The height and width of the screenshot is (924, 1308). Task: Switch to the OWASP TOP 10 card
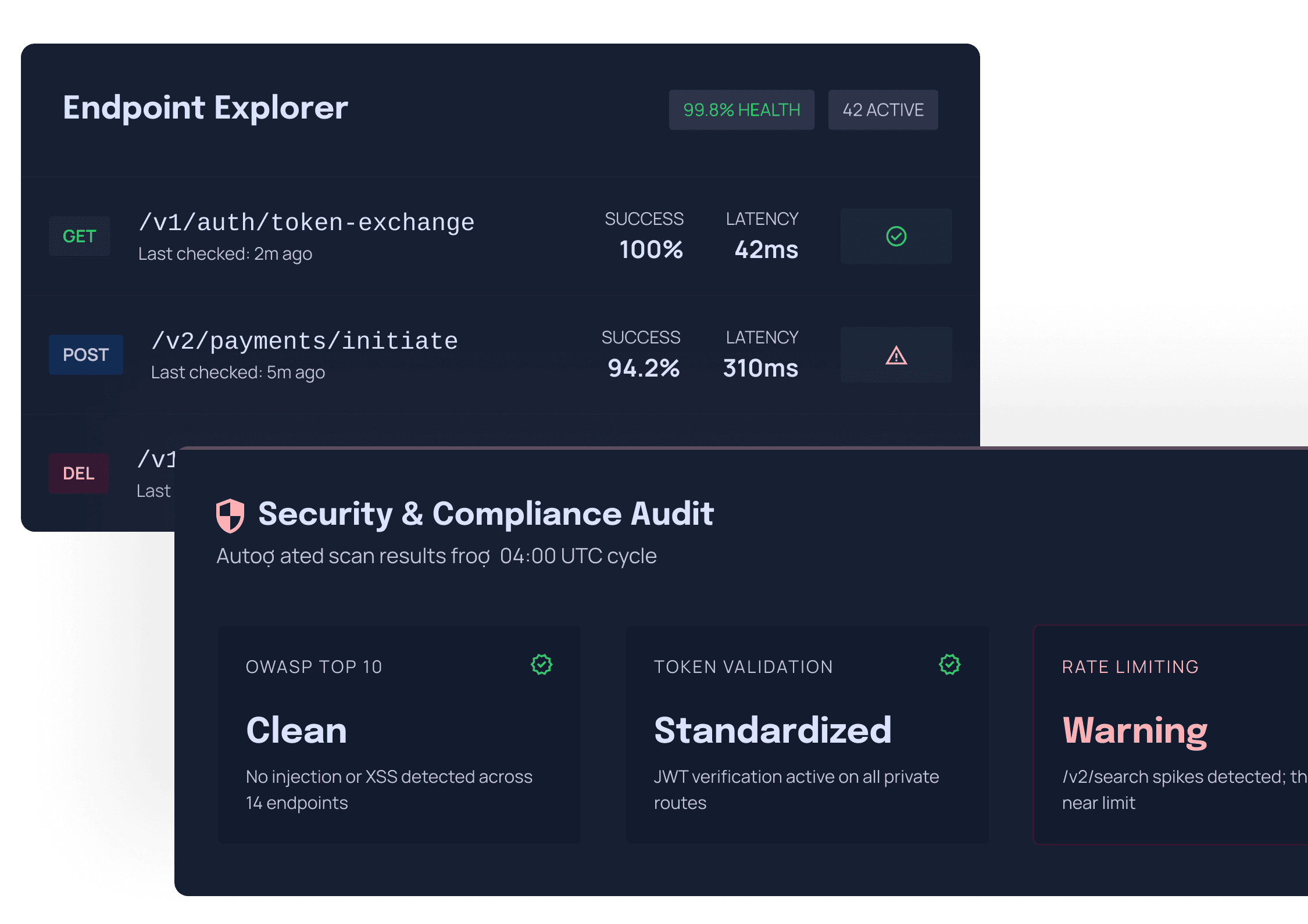[x=398, y=734]
